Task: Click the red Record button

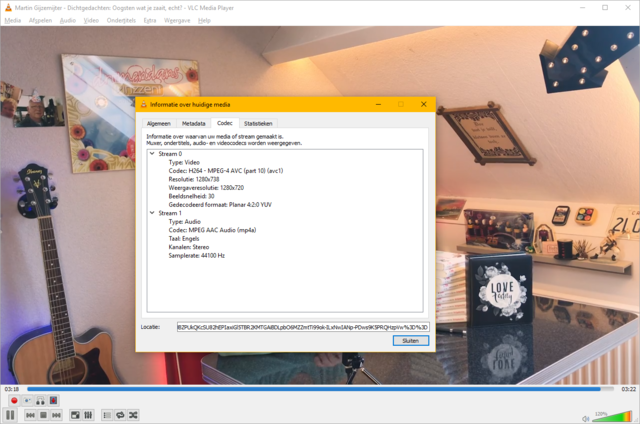Action: pos(14,400)
